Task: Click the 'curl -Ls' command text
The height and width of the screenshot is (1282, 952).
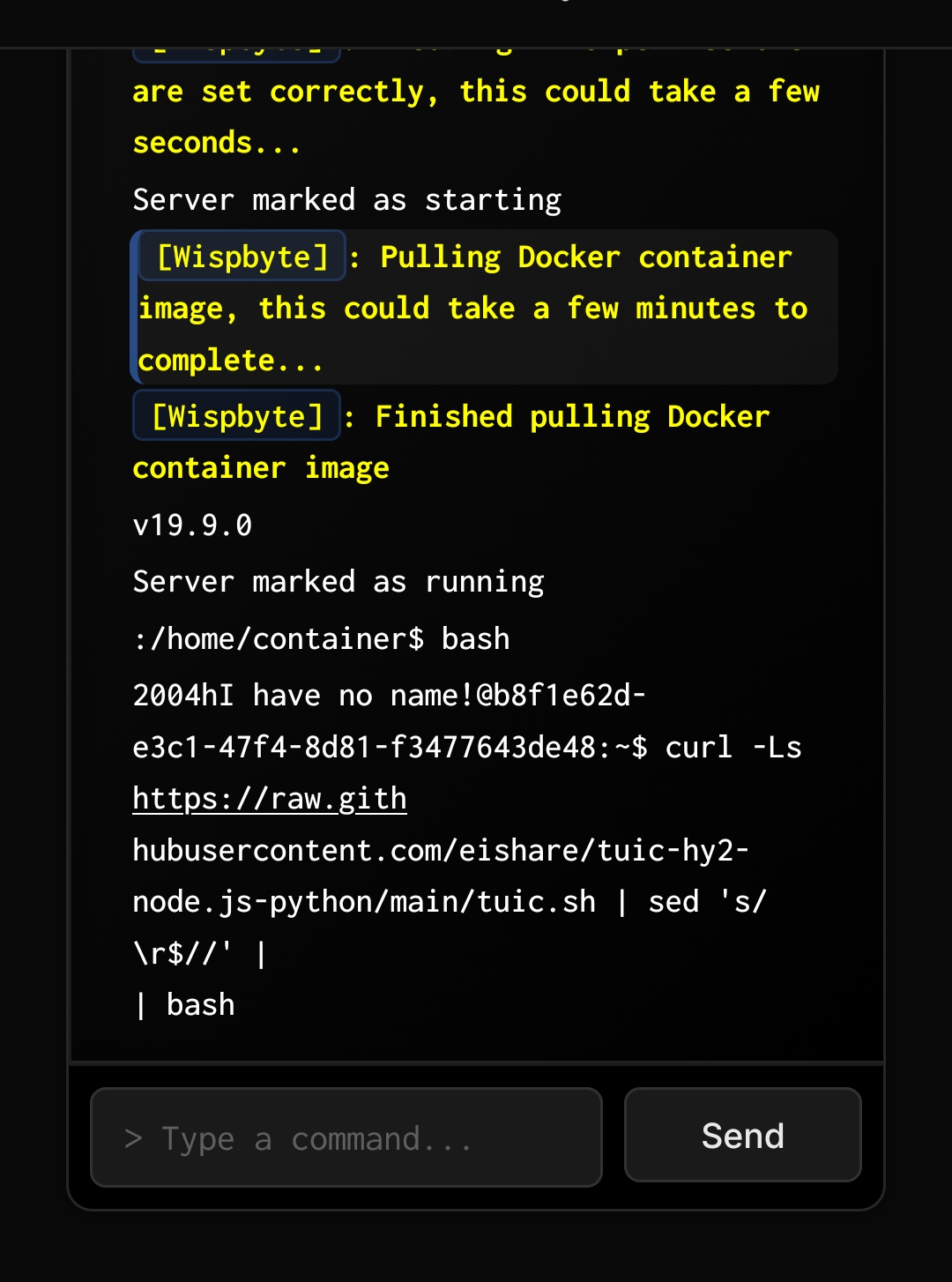Action: 733,748
